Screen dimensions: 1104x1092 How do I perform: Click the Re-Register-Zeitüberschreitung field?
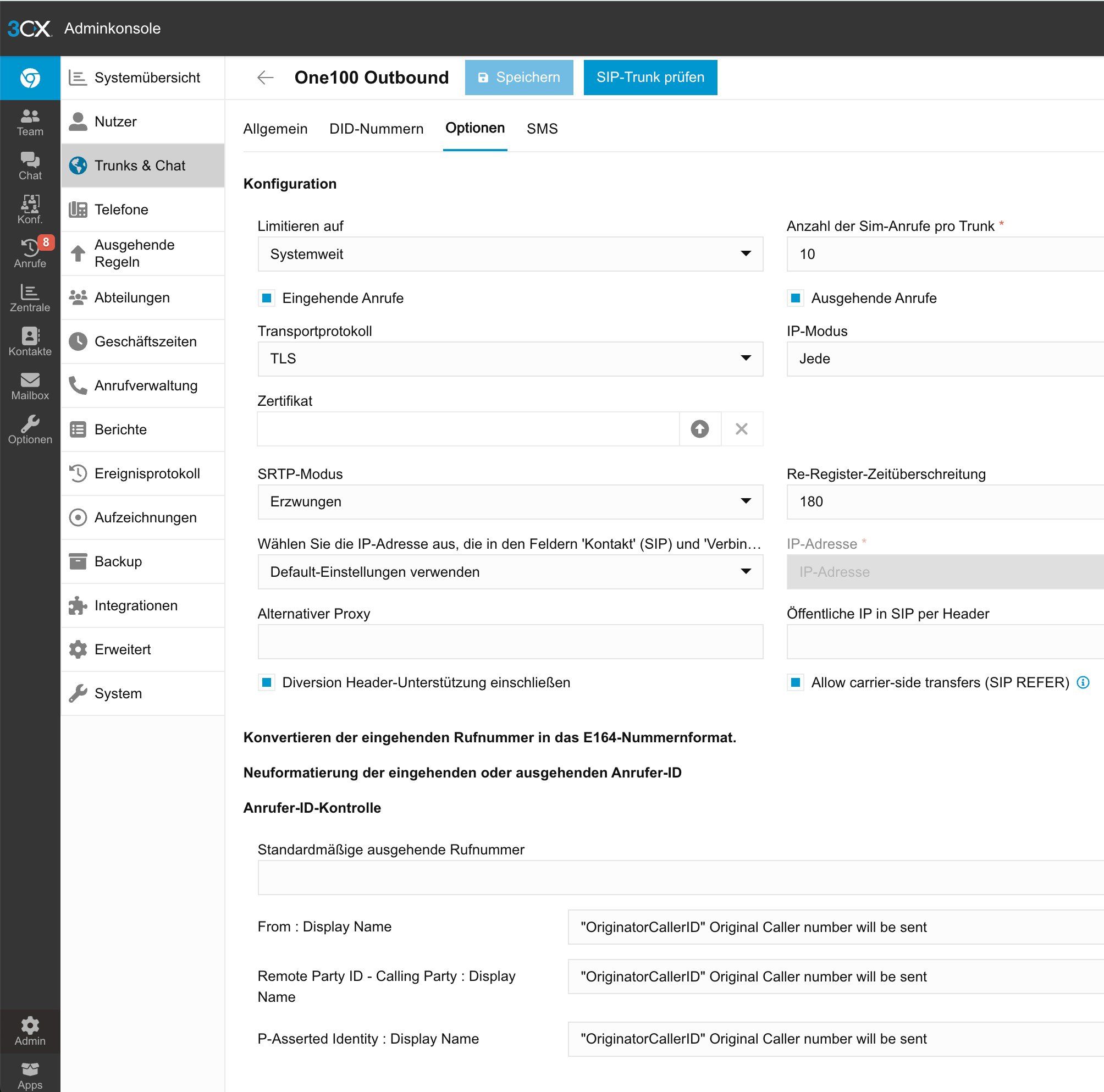pyautogui.click(x=945, y=501)
